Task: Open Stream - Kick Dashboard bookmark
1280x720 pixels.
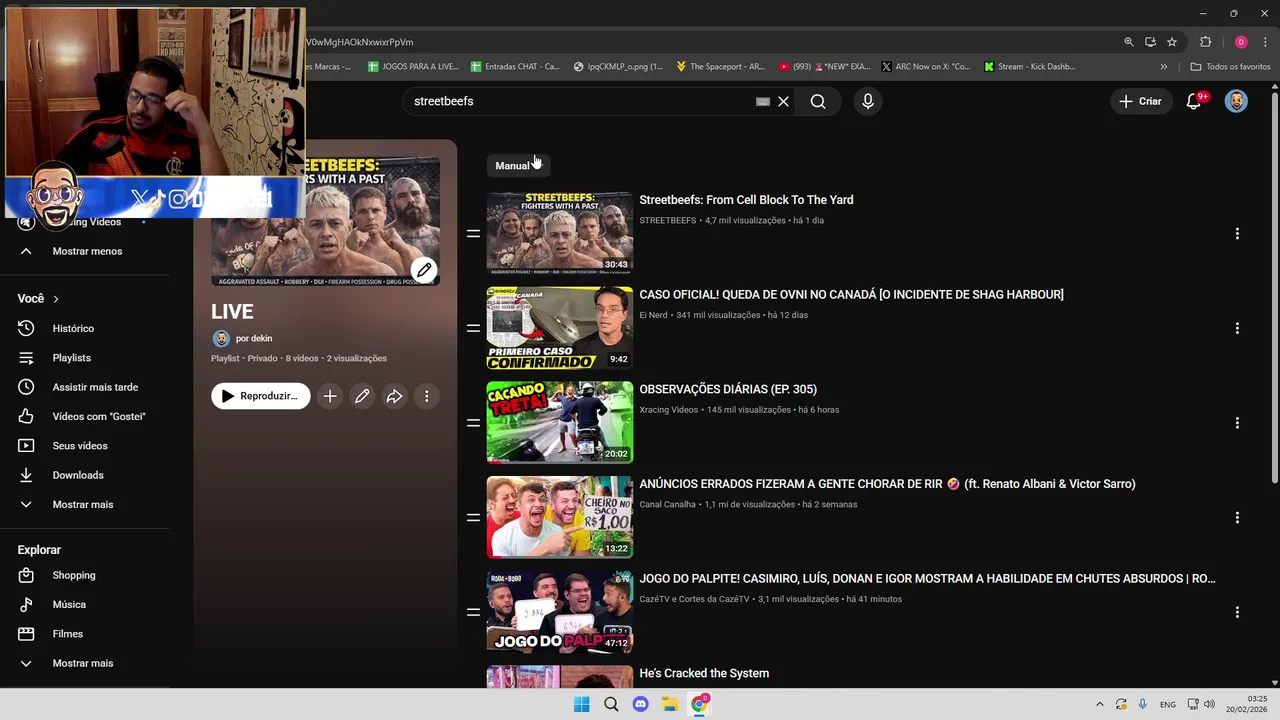Action: pos(1029,67)
